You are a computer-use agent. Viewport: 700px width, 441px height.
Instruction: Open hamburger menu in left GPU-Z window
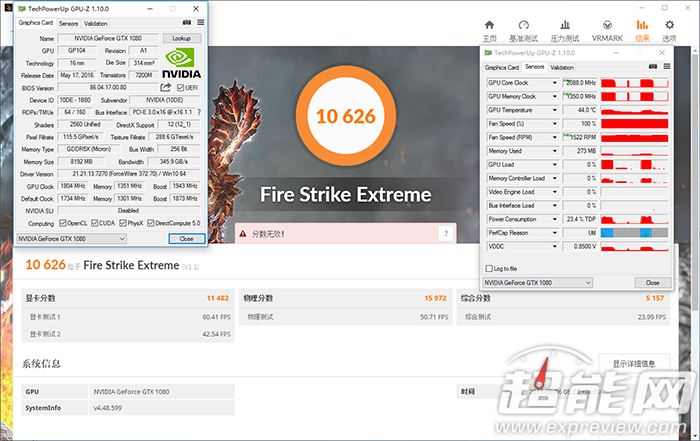click(201, 22)
